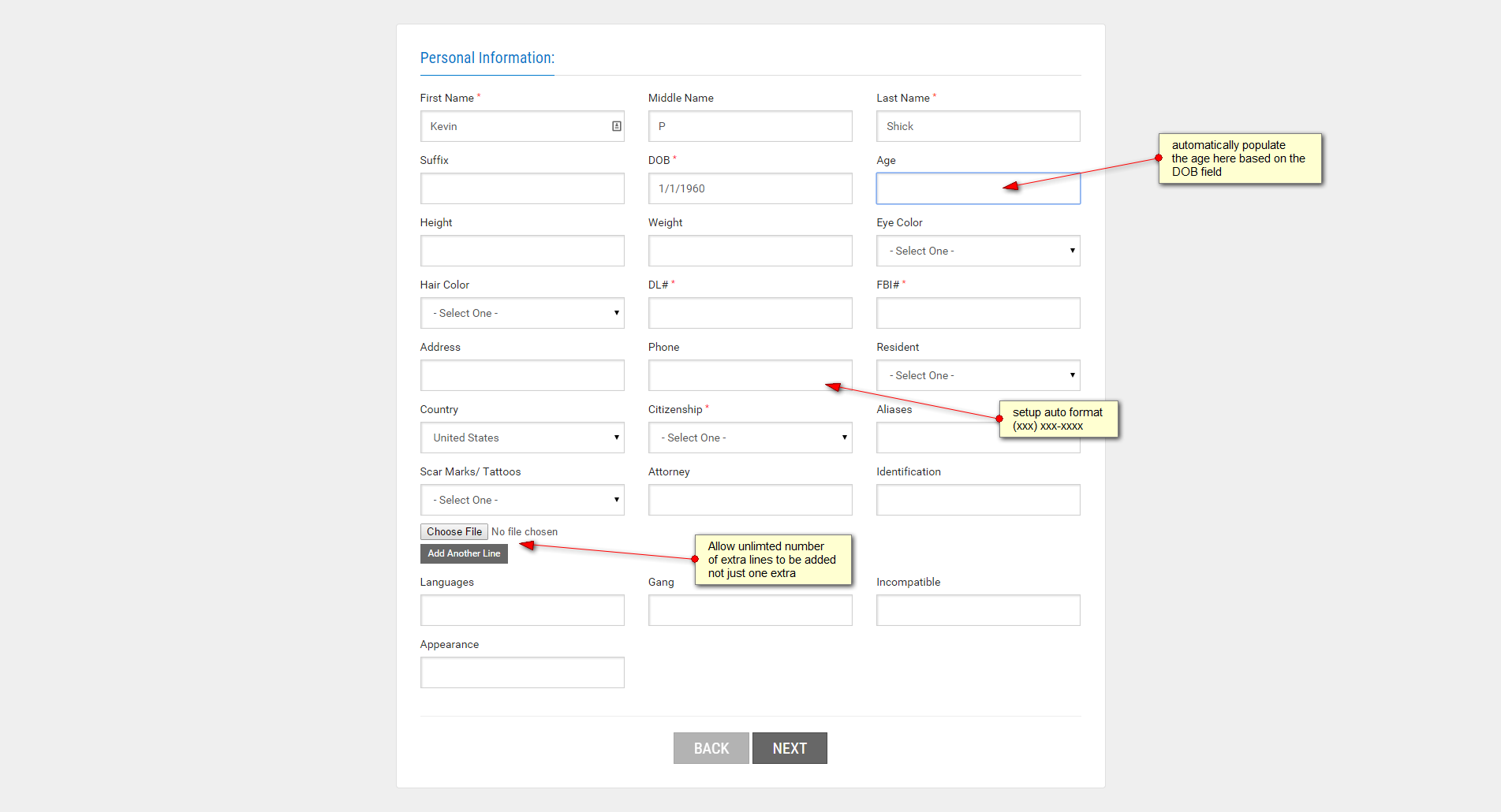Focus the Gang input field
Screen dimensions: 1501x812
[749, 610]
